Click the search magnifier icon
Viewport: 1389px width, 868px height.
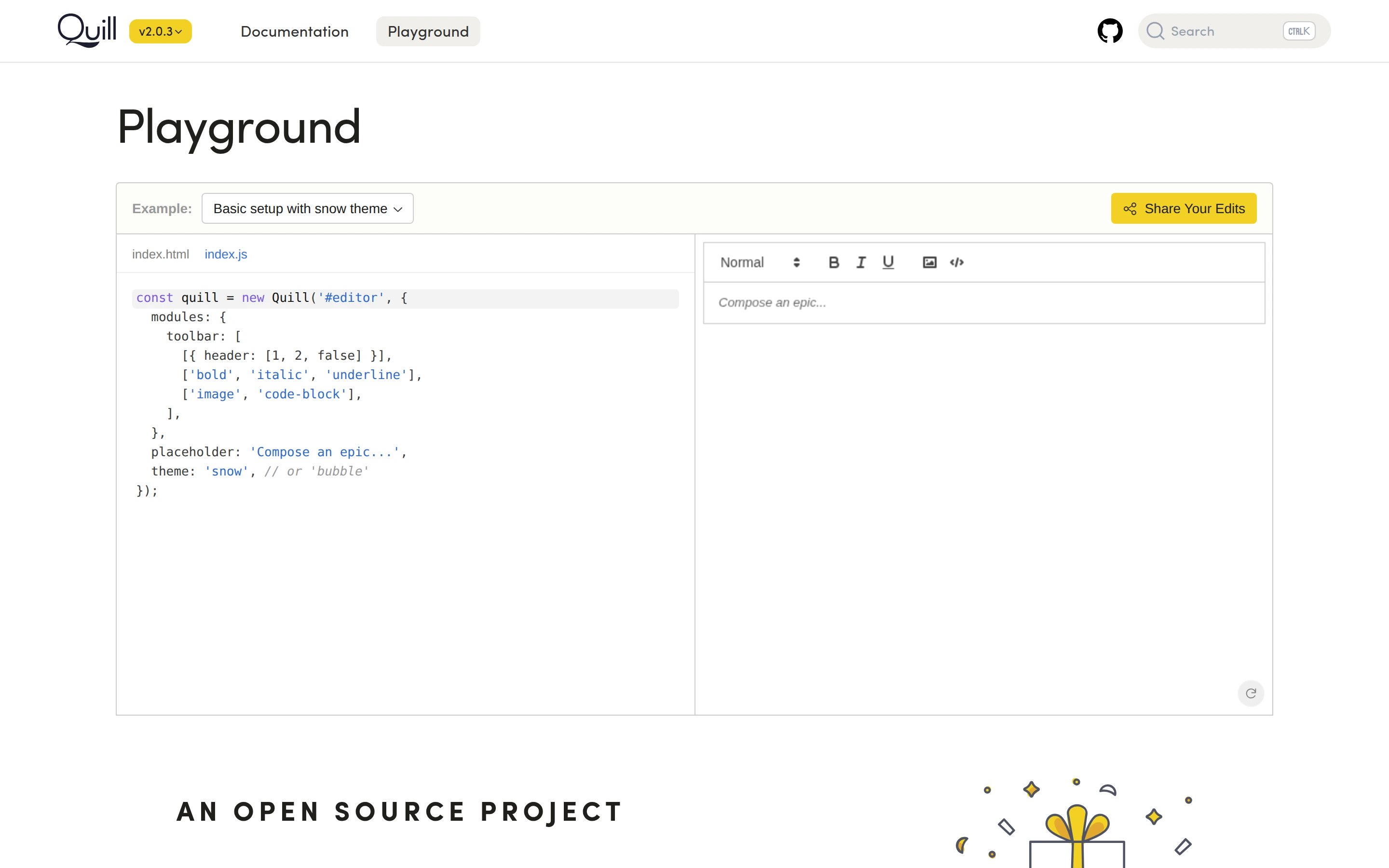[1156, 31]
